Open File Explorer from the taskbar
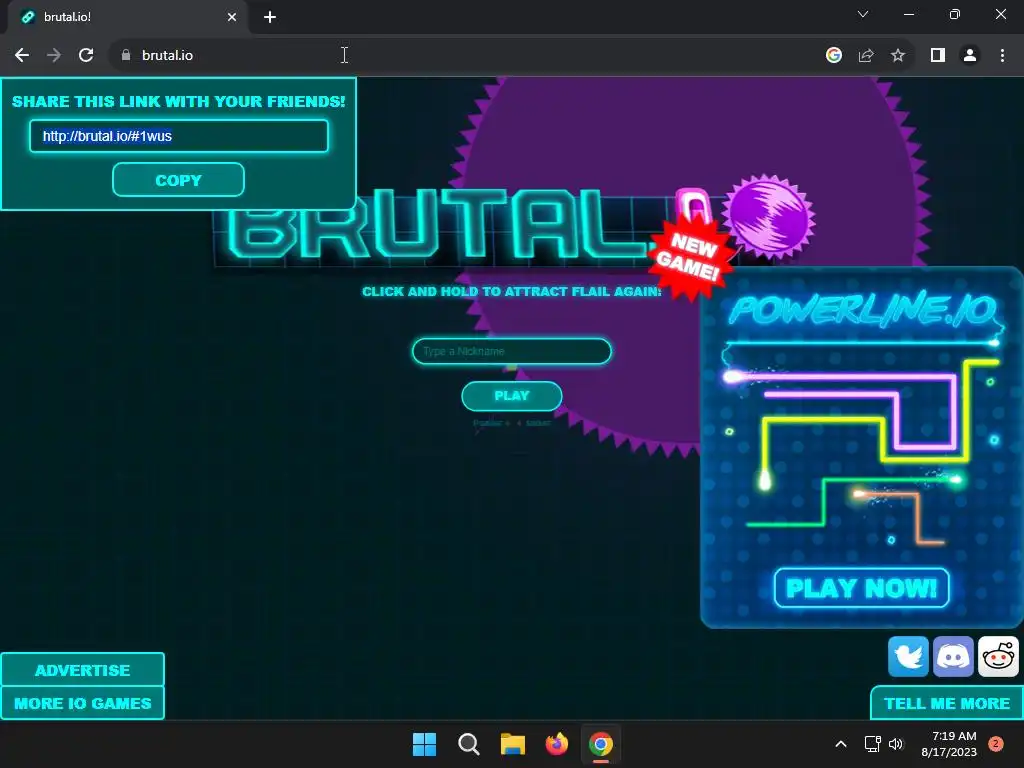 pos(513,744)
